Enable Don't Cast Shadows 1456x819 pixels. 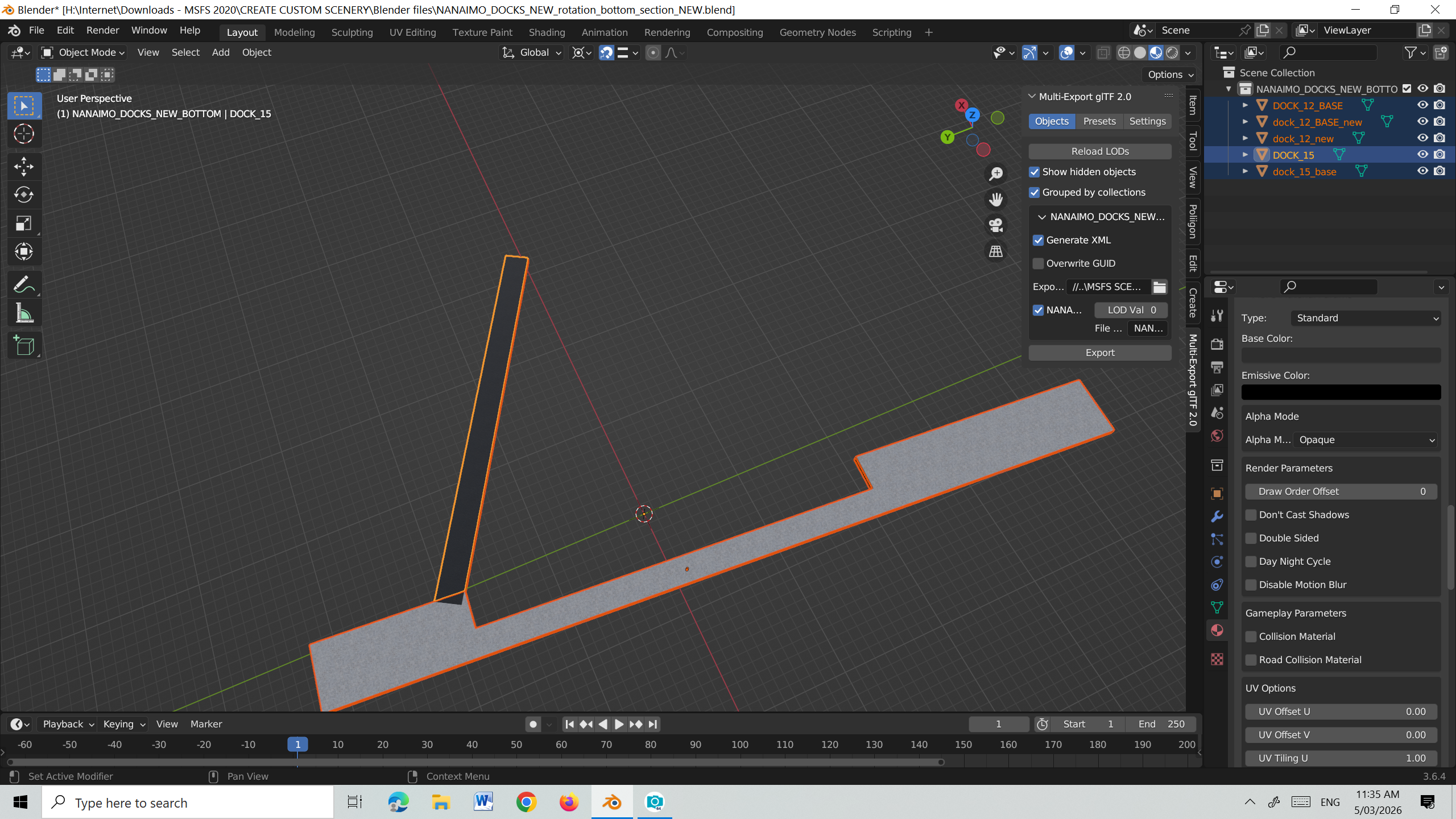pyautogui.click(x=1251, y=515)
